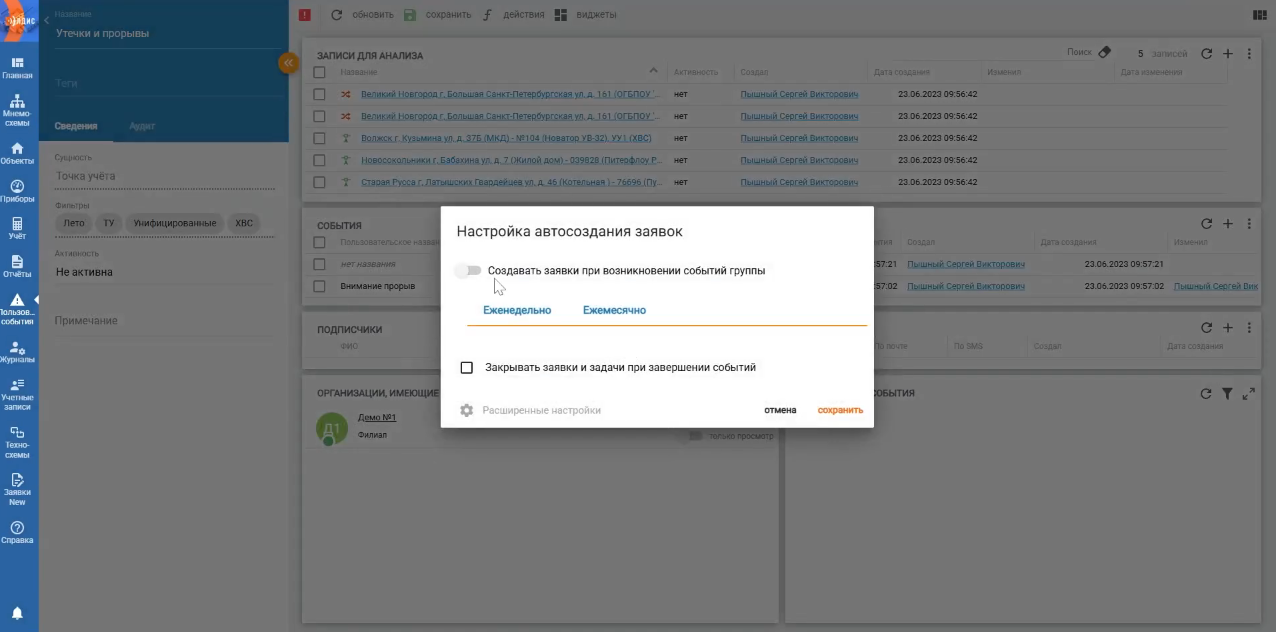
Task: Toggle create requests on group events switch
Action: point(468,271)
